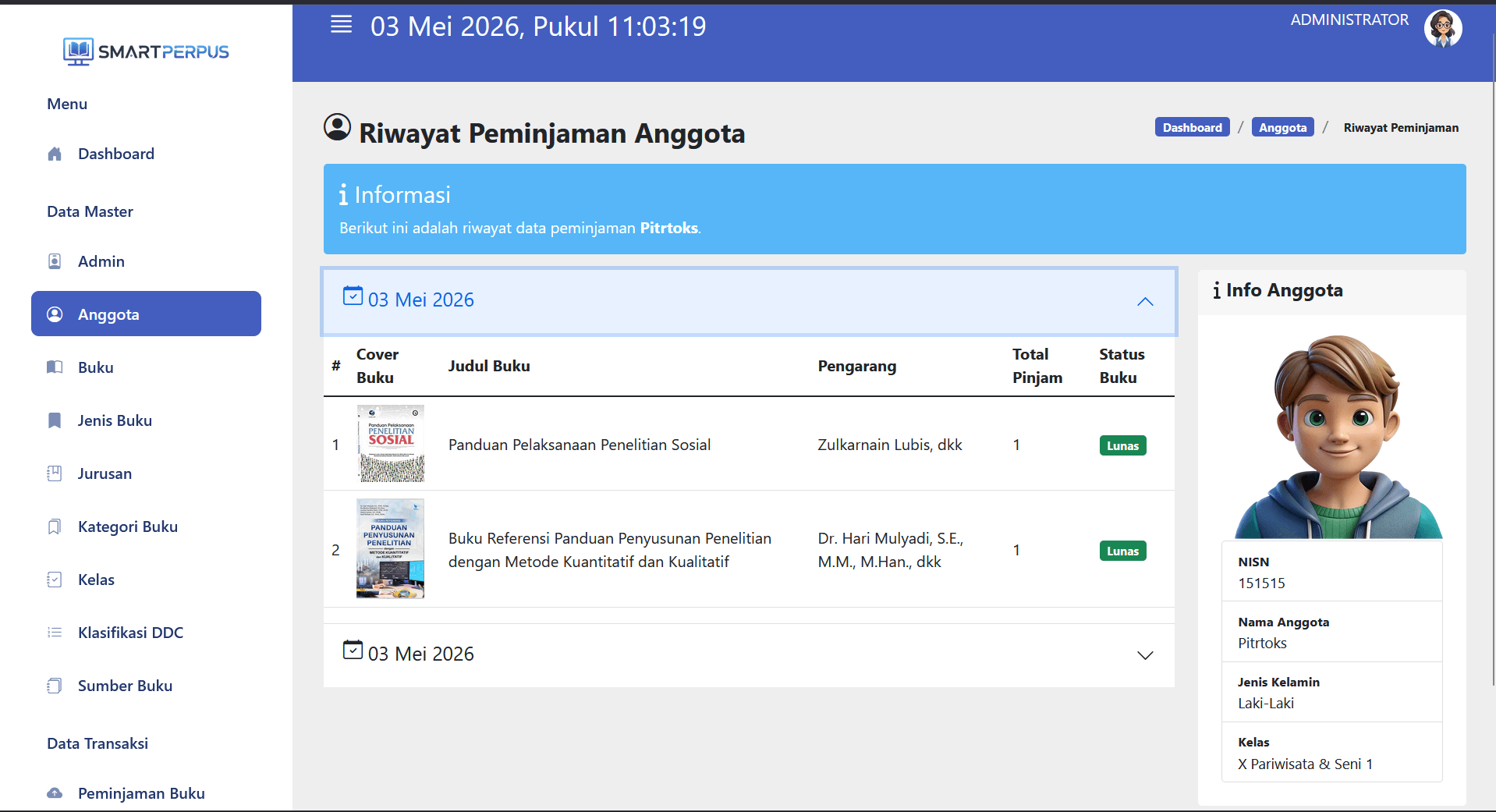The width and height of the screenshot is (1496, 812).
Task: Open the Kategori Buku menu item
Action: pos(146,527)
